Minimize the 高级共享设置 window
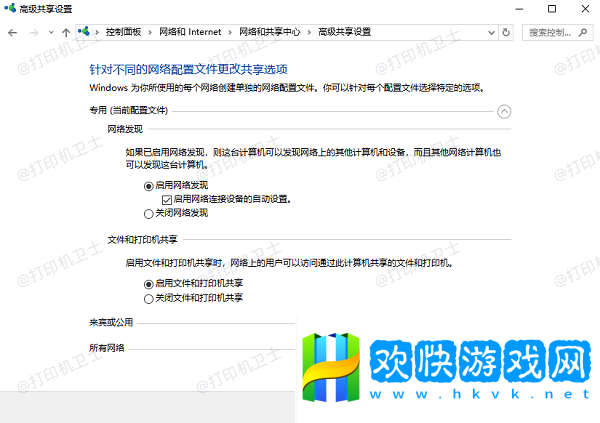 519,9
